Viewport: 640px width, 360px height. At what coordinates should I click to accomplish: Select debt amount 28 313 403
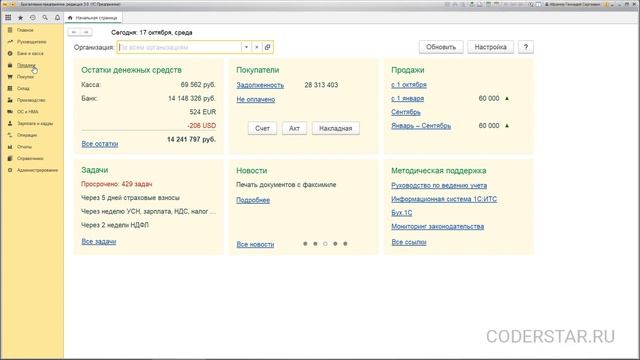(321, 85)
